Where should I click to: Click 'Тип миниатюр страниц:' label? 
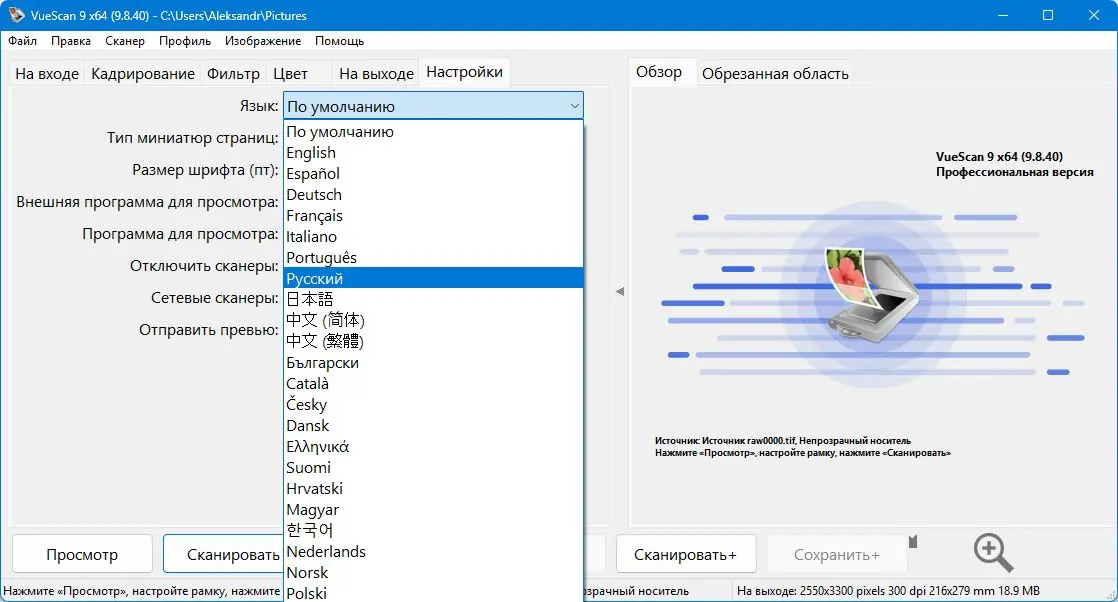click(x=193, y=138)
